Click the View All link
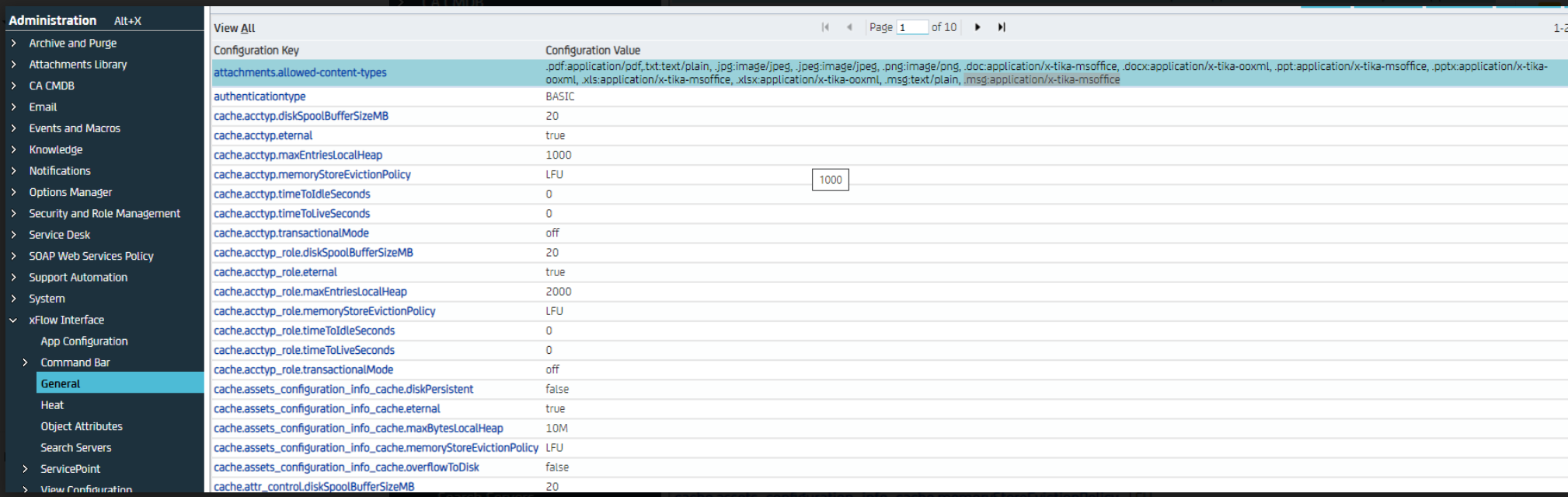Image resolution: width=1568 pixels, height=497 pixels. pyautogui.click(x=235, y=28)
